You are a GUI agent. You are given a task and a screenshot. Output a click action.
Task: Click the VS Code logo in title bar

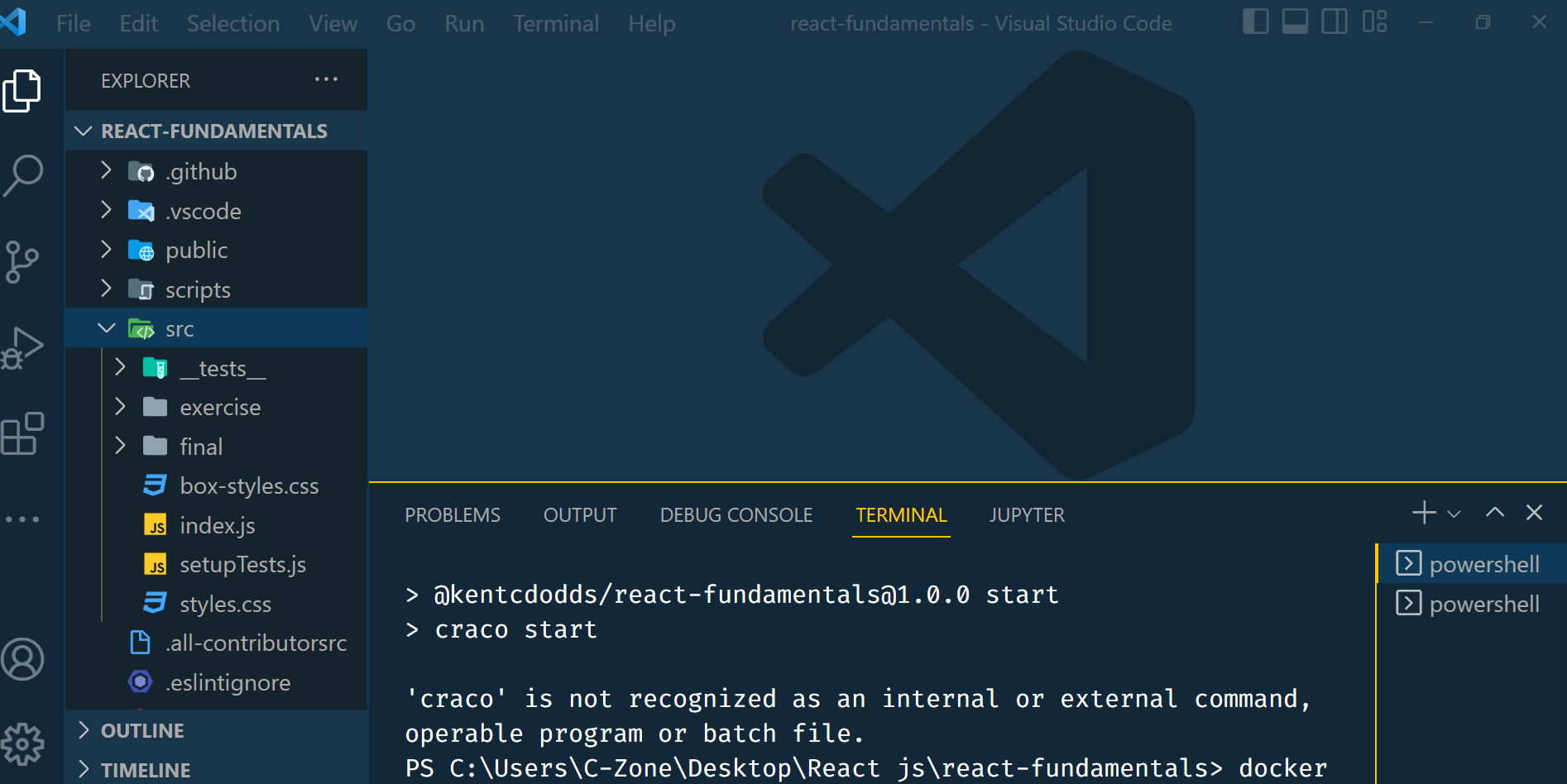pyautogui.click(x=13, y=22)
